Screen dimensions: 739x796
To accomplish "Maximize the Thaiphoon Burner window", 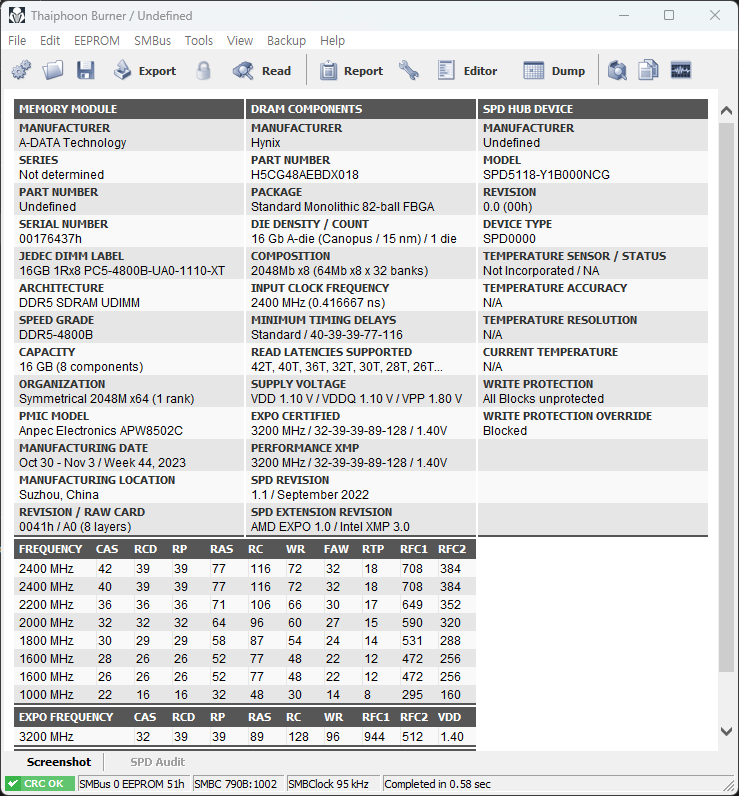I will click(x=669, y=15).
